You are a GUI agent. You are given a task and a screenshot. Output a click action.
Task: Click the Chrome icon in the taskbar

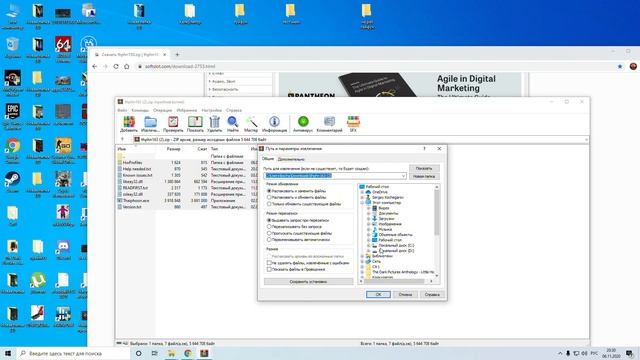[188, 353]
